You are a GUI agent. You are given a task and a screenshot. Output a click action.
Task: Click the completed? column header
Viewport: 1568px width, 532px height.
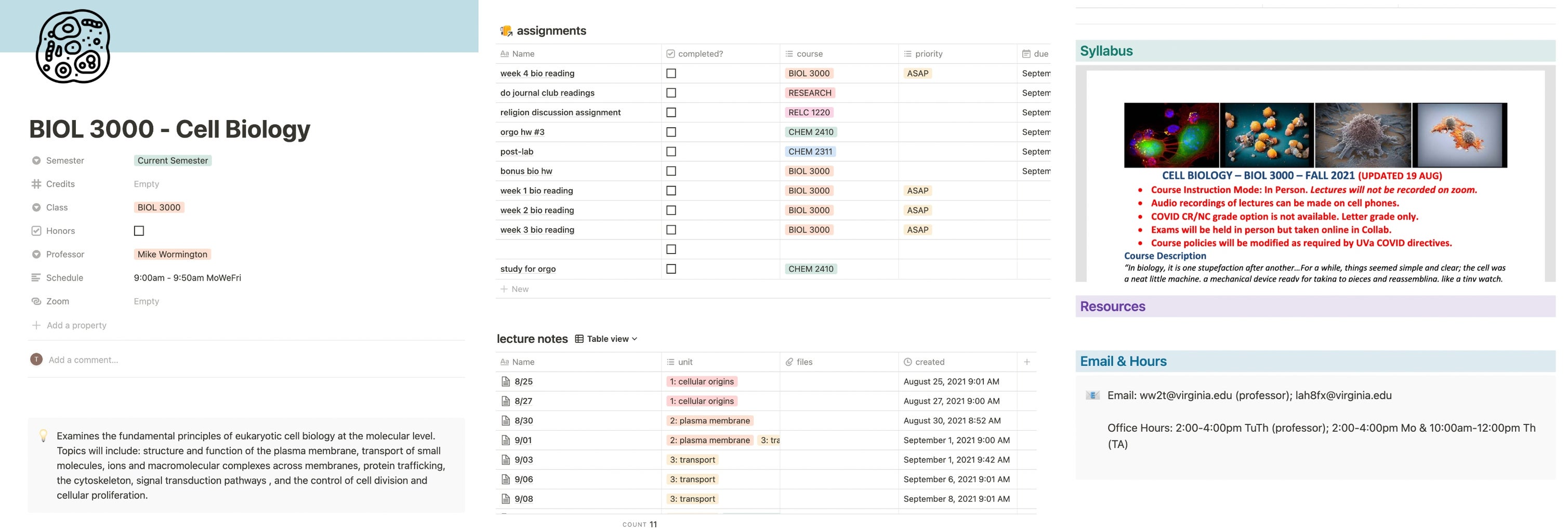pyautogui.click(x=721, y=54)
